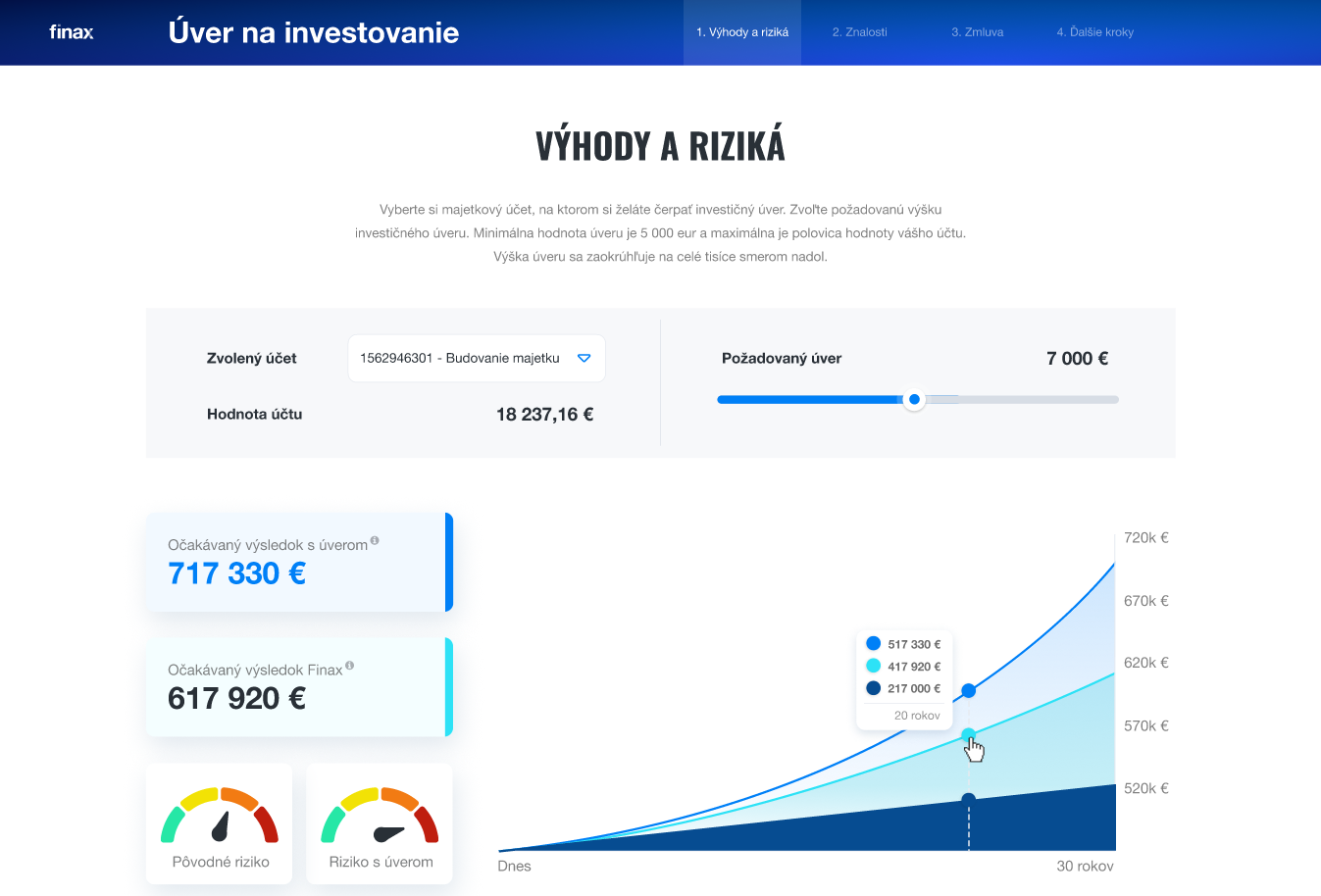The width and height of the screenshot is (1321, 896).
Task: Click the loan amount slider handle
Action: [914, 399]
